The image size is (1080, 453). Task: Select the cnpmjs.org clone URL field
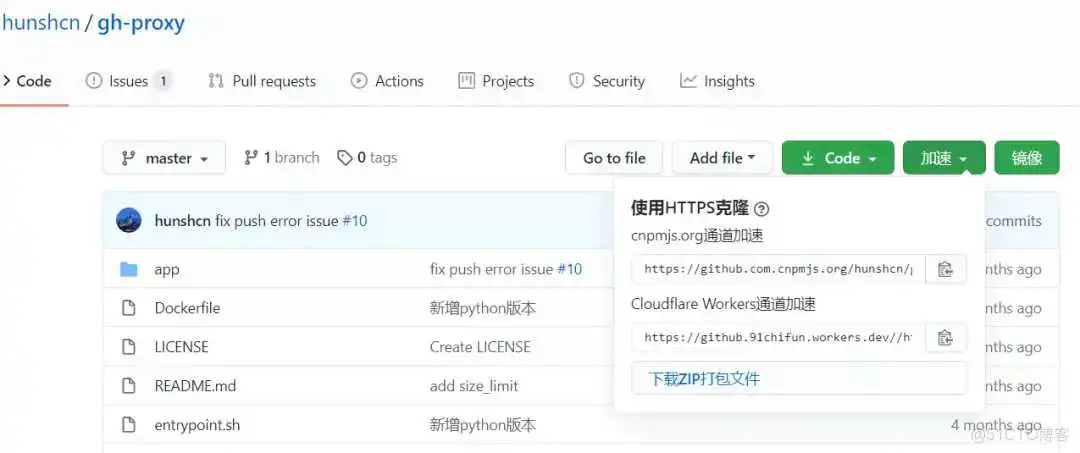[x=778, y=269]
